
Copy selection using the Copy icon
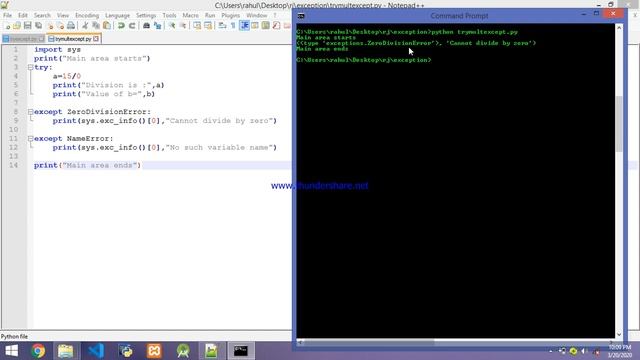[x=96, y=26]
